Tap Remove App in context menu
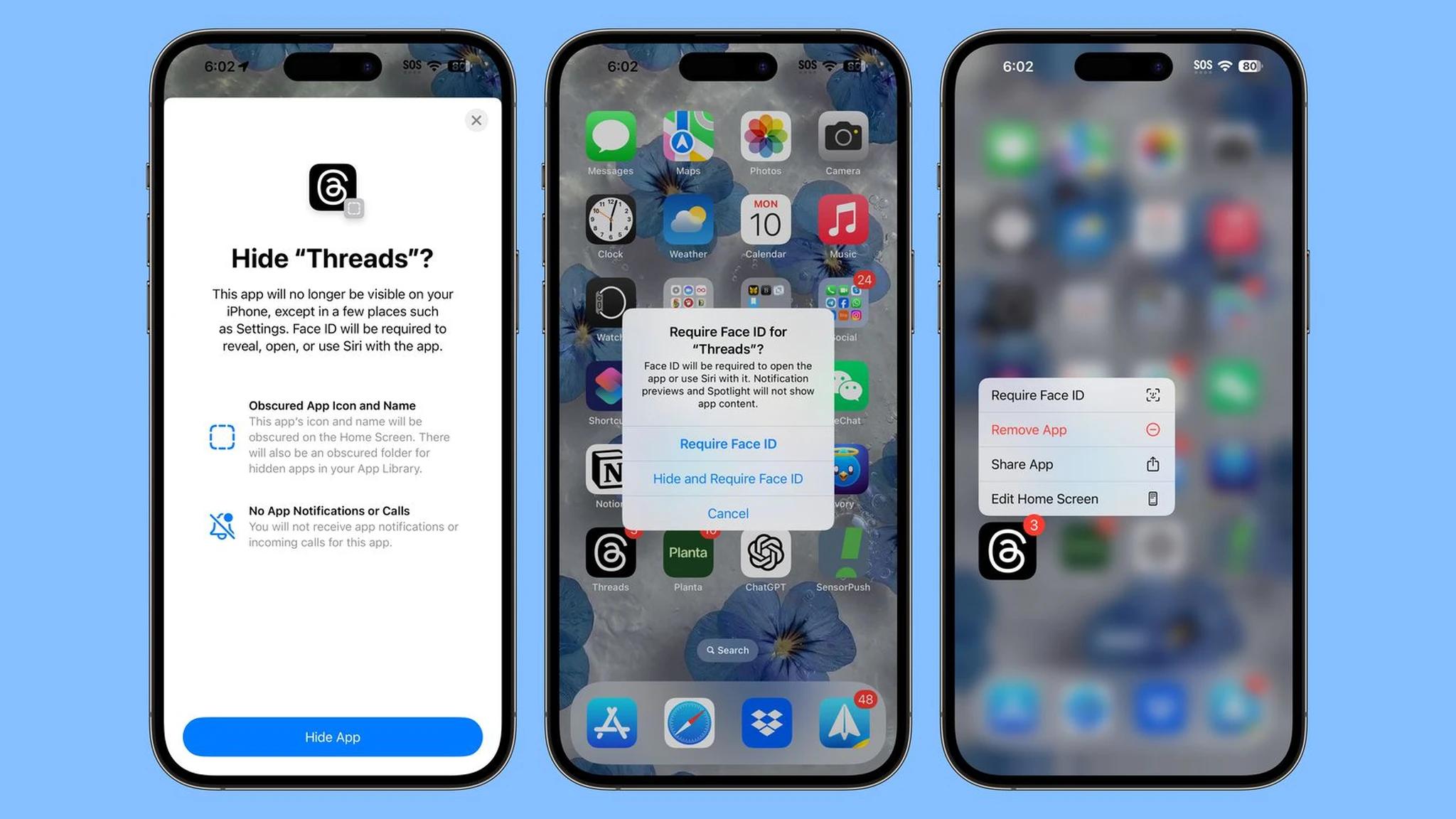1456x819 pixels. coord(1076,429)
